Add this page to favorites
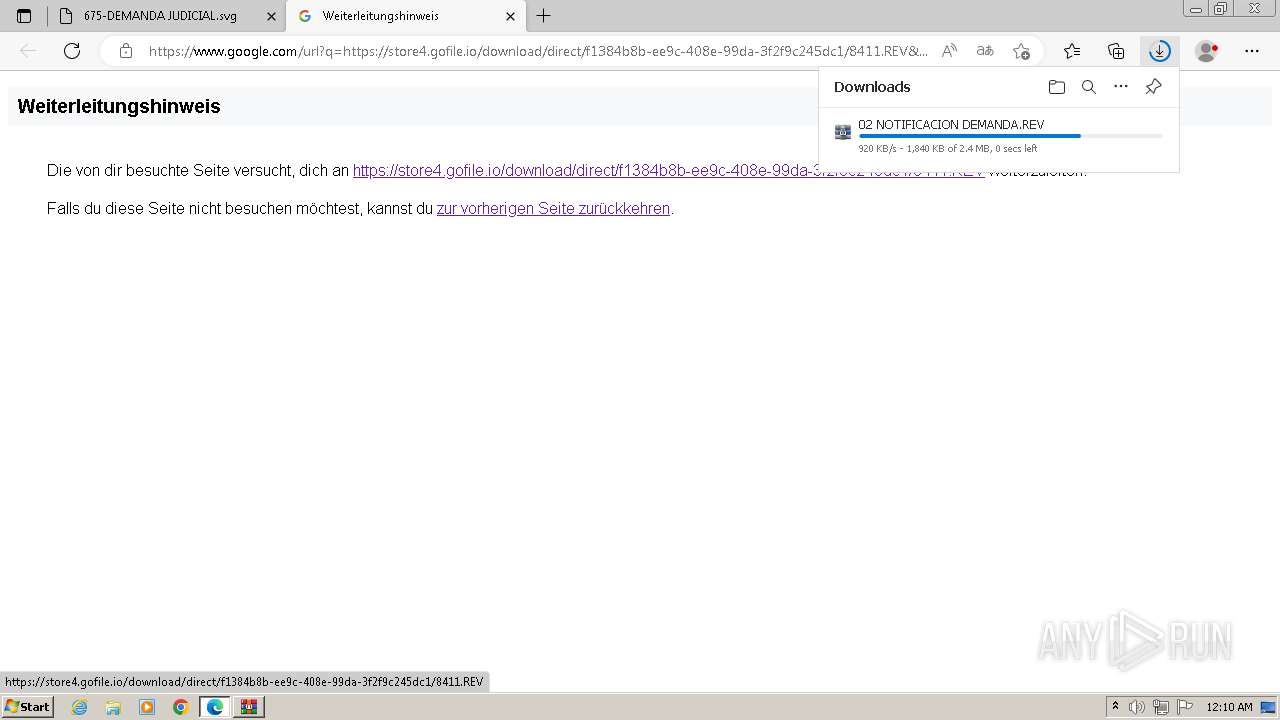The image size is (1280, 720). point(1021,51)
